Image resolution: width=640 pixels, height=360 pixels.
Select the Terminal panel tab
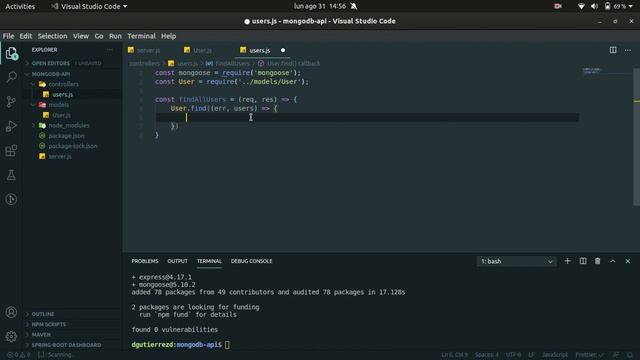[209, 261]
